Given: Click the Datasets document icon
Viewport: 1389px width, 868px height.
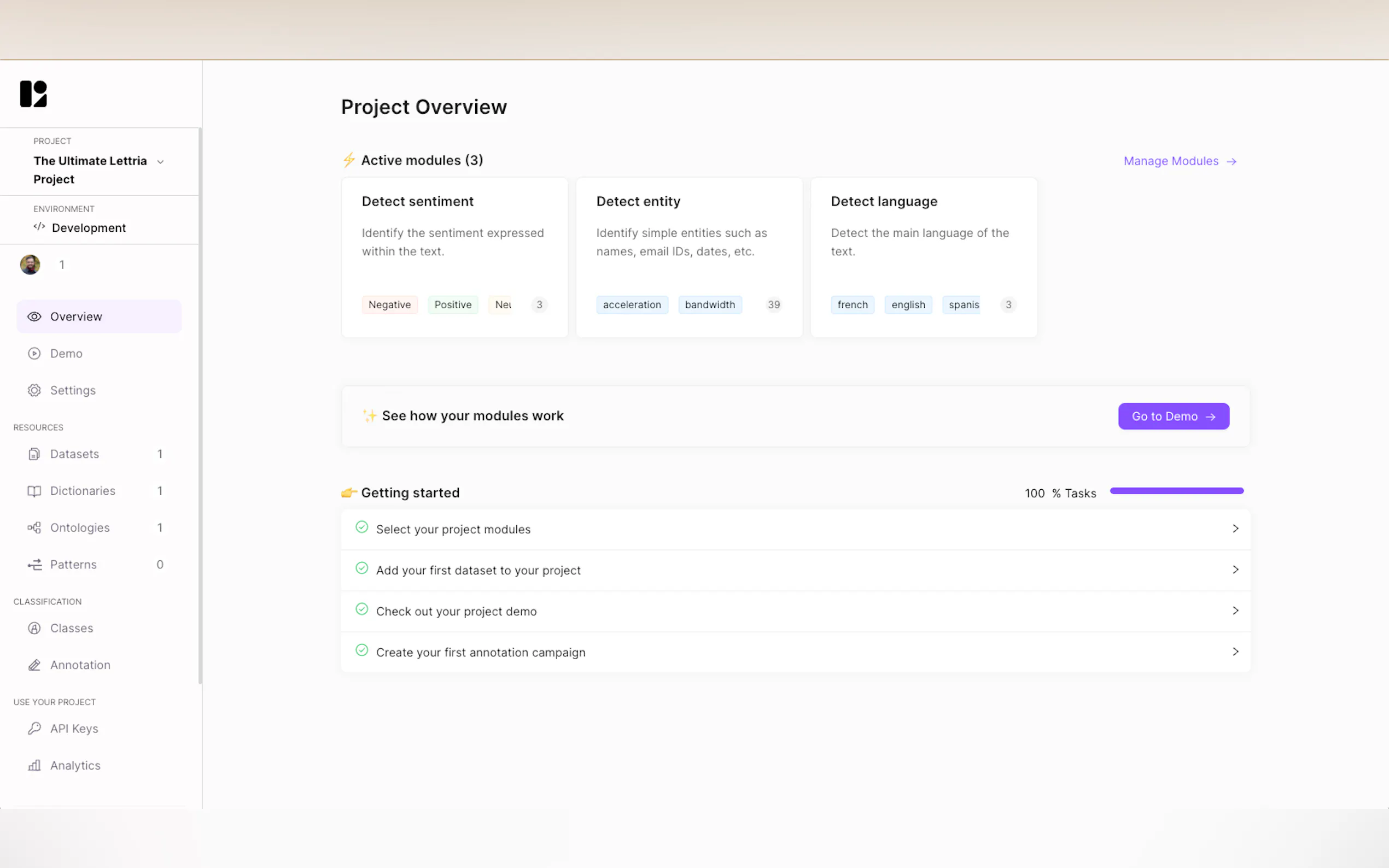Looking at the screenshot, I should coord(34,454).
